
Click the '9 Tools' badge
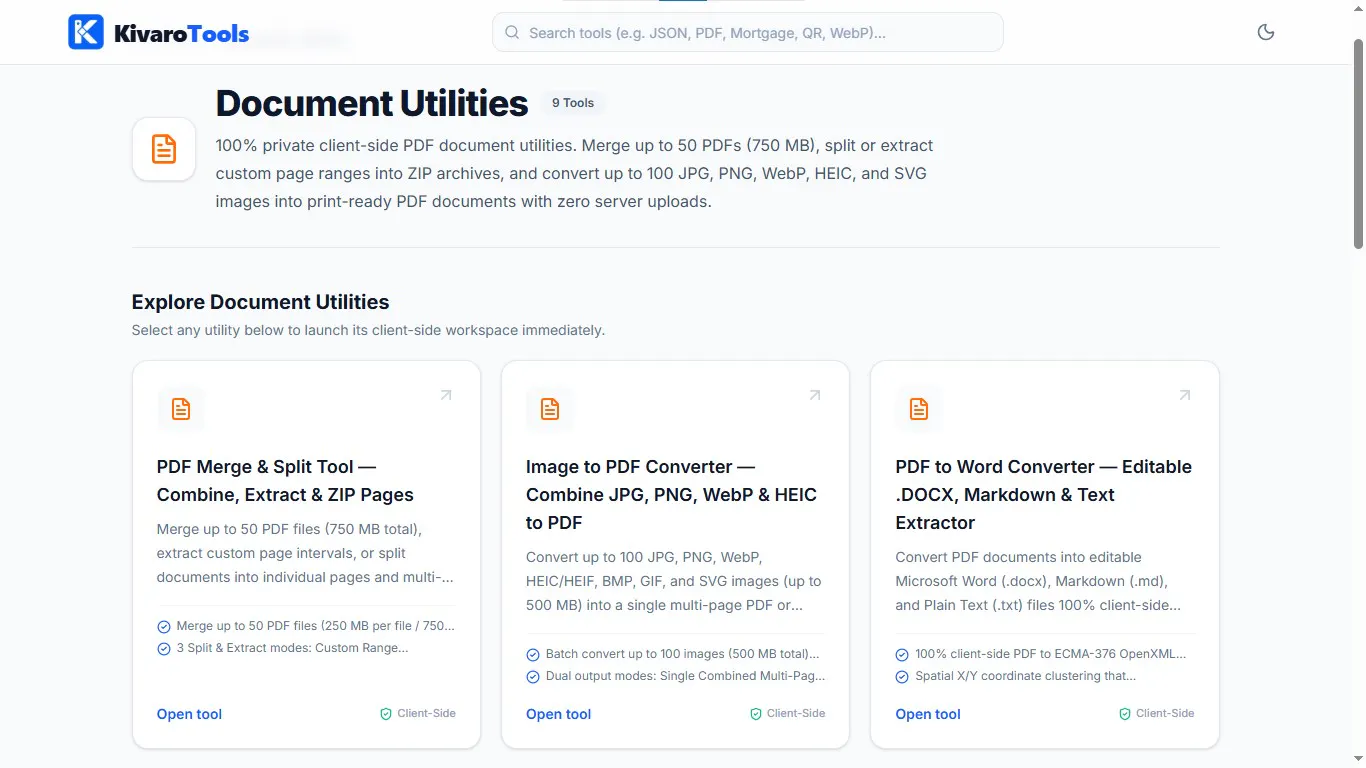[x=573, y=103]
